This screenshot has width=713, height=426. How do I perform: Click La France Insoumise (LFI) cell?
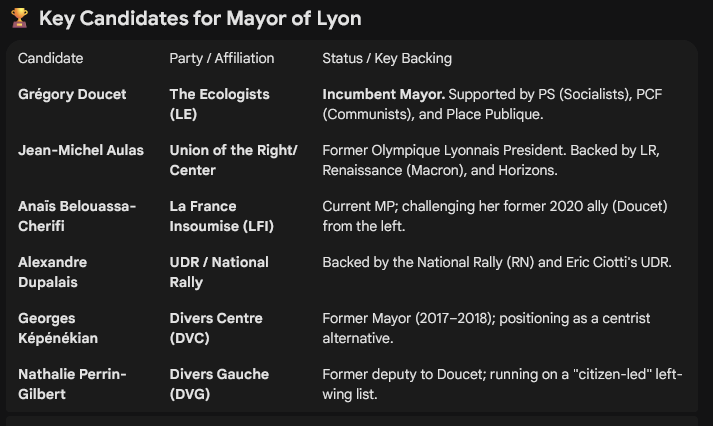(x=221, y=216)
